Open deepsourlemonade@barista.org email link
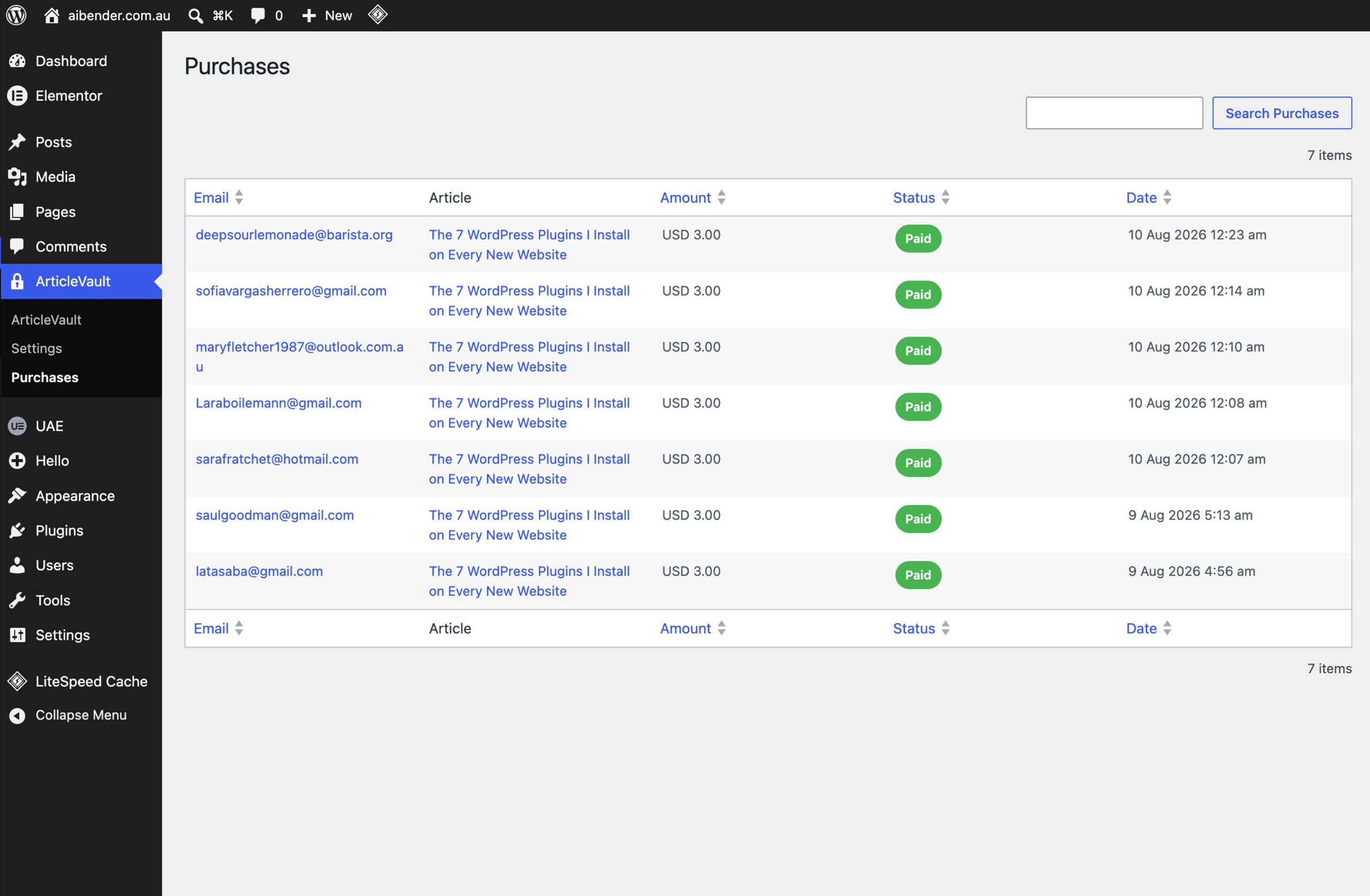The width and height of the screenshot is (1370, 896). pyautogui.click(x=294, y=235)
